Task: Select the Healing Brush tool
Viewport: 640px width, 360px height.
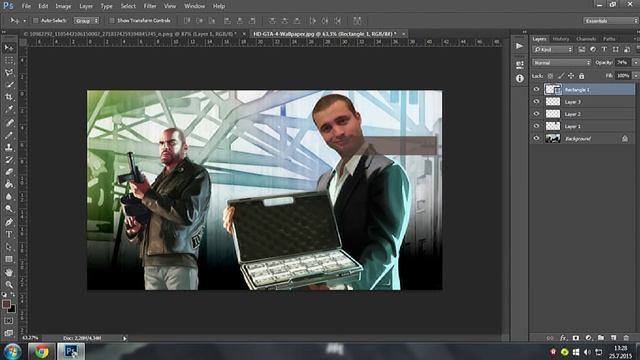Action: click(9, 122)
